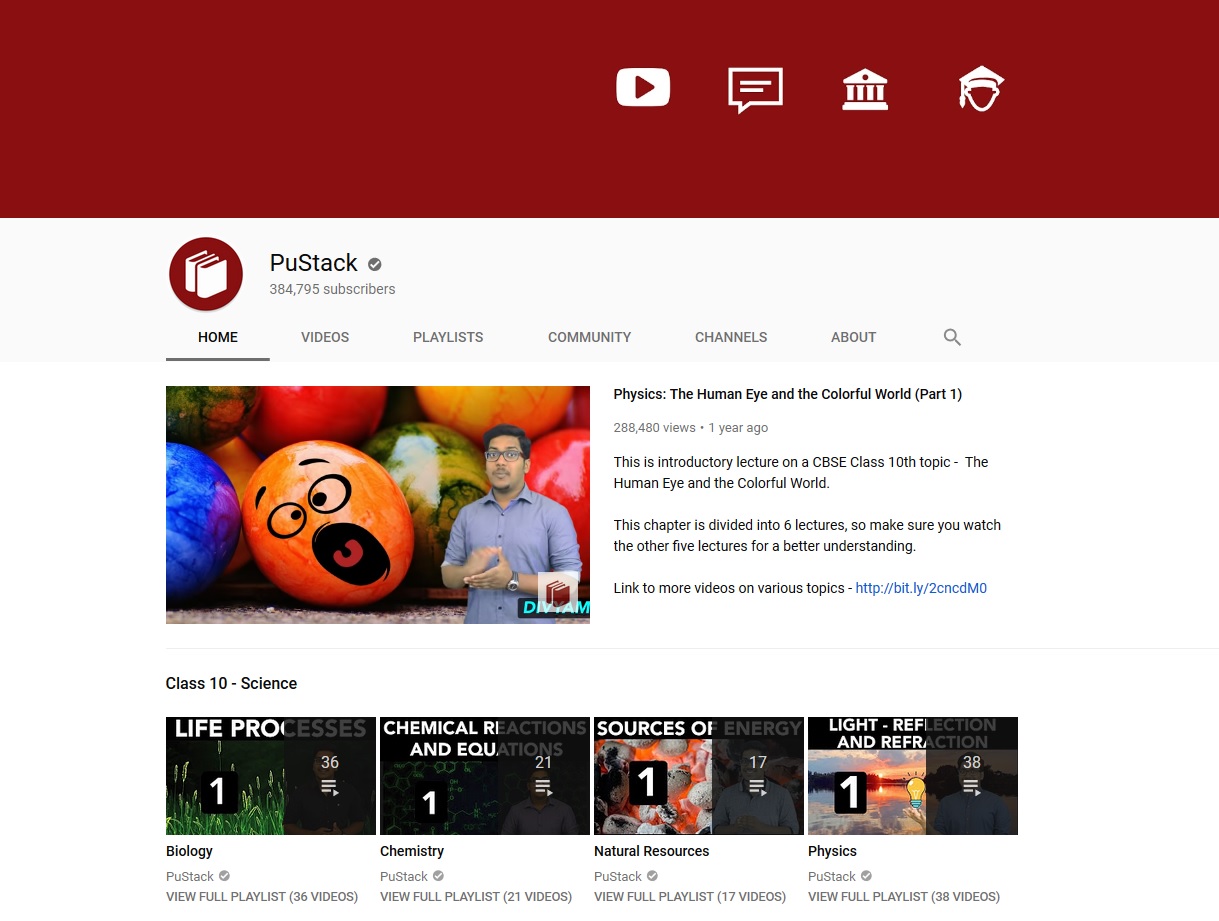Open the ABOUT tab

point(853,337)
